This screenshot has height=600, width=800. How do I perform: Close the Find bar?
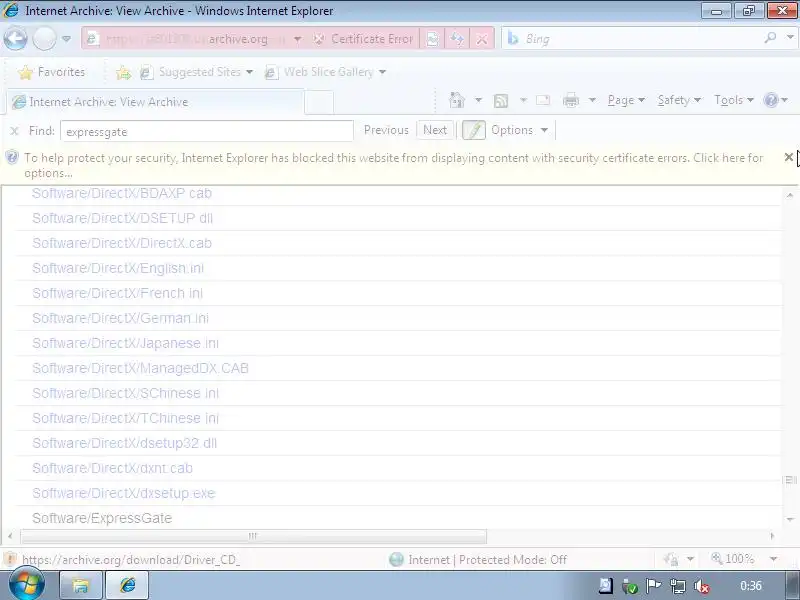[x=14, y=131]
